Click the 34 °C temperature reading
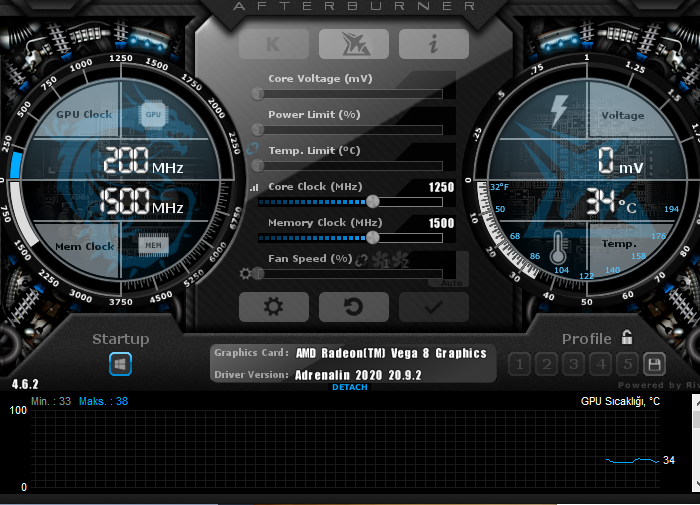Viewport: 700px width, 505px height. 611,201
